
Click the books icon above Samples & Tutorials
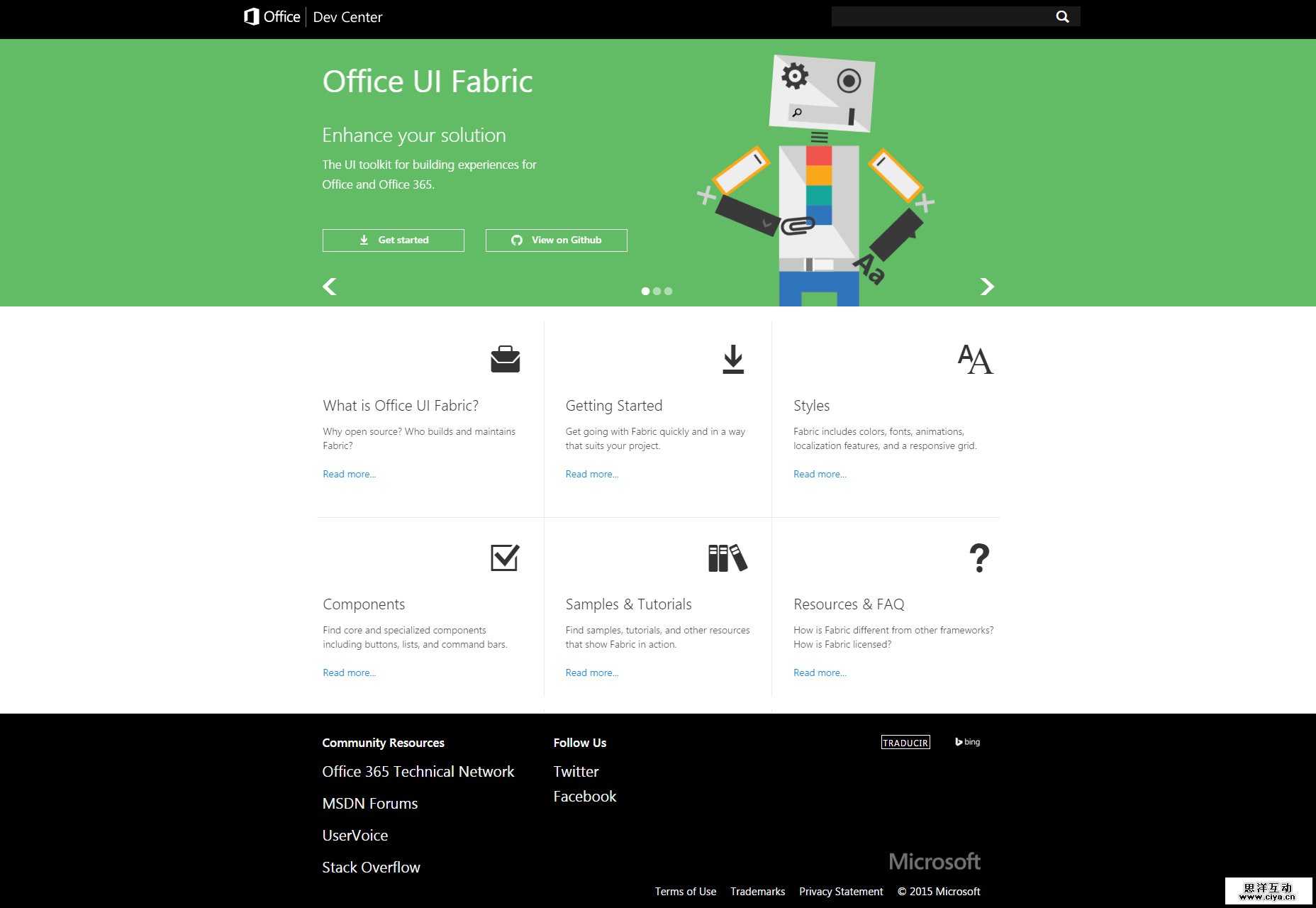tap(727, 558)
